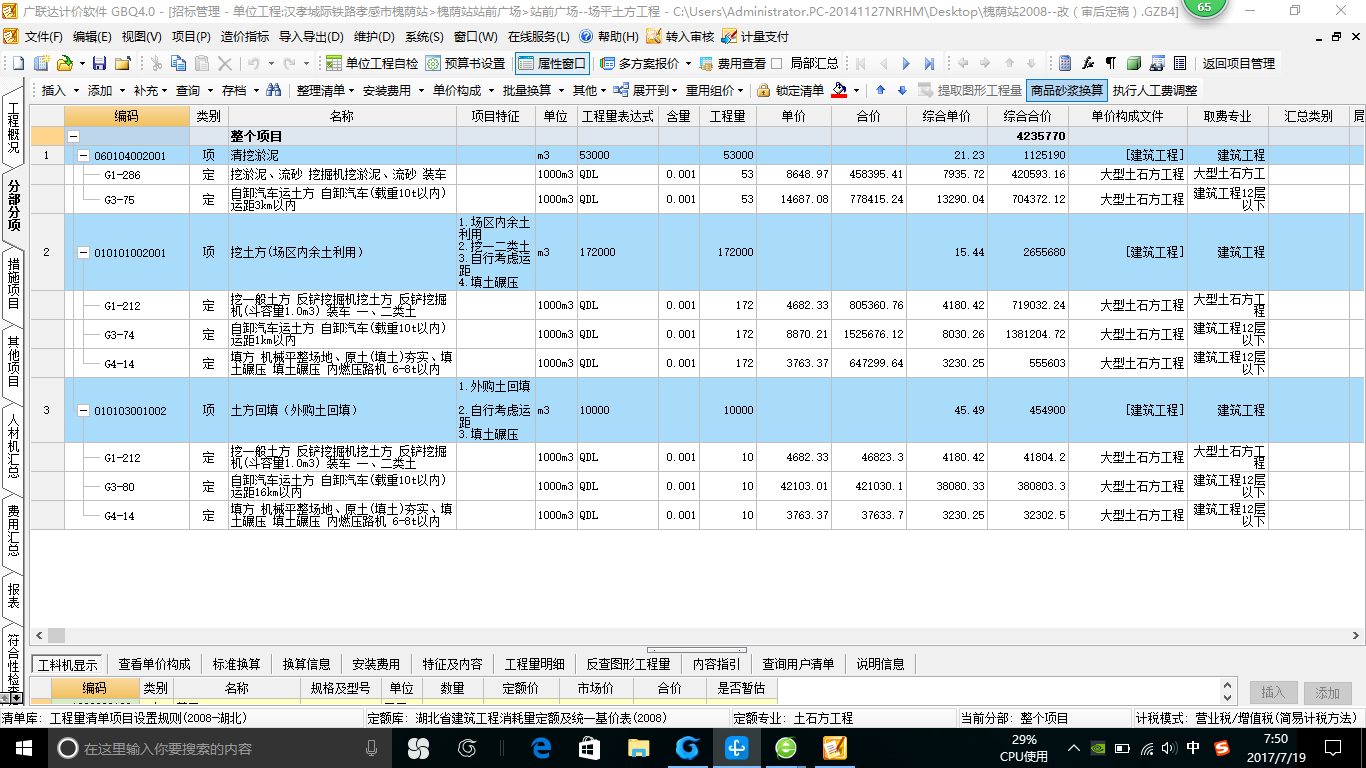Click the binoculars Find icon
This screenshot has height=768, width=1366.
(273, 90)
